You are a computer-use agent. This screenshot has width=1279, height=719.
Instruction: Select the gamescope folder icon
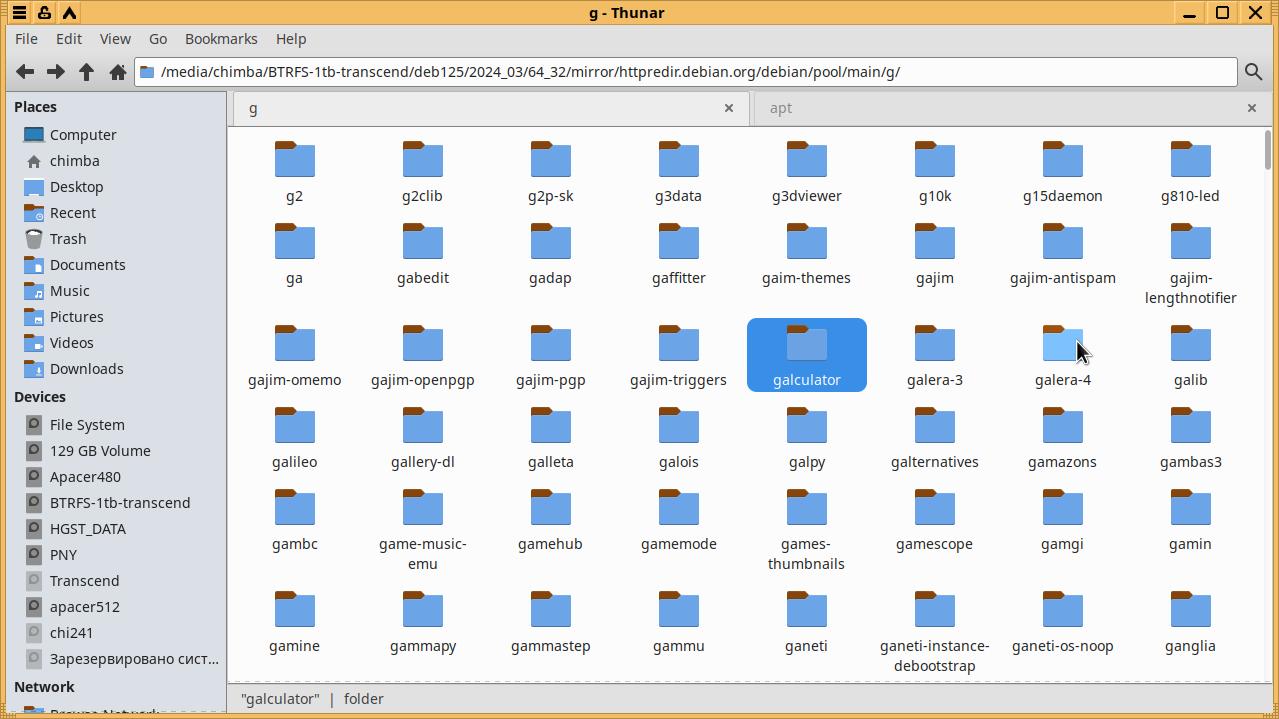[x=935, y=508]
